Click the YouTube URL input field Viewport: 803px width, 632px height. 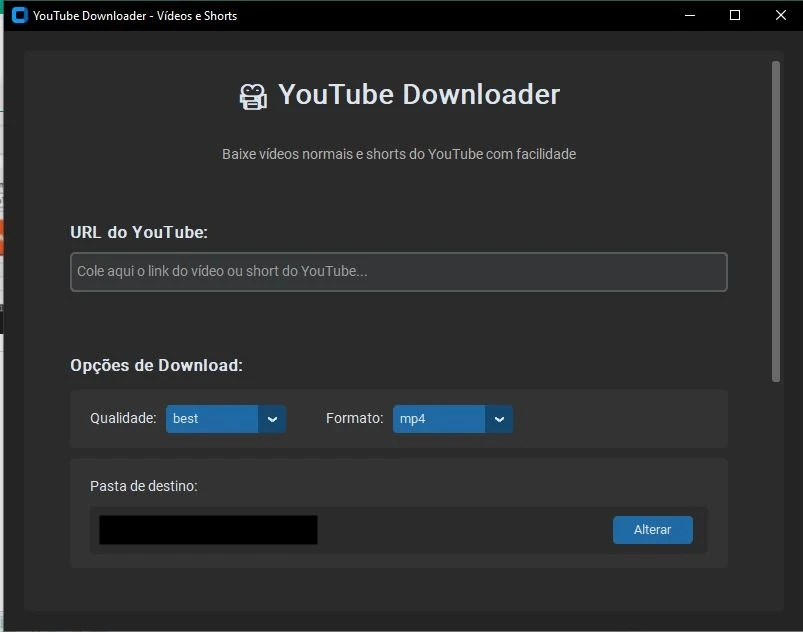398,272
